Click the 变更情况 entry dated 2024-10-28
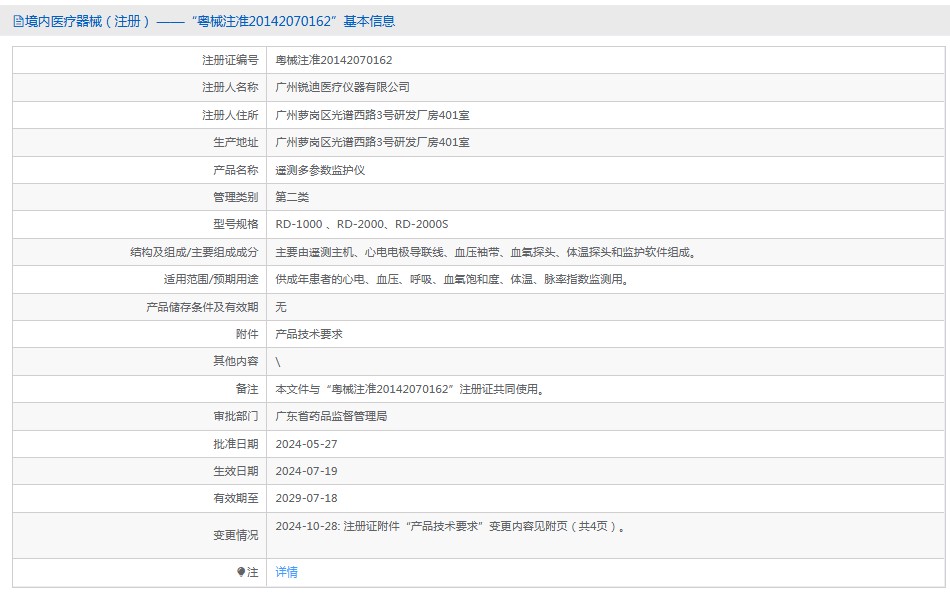This screenshot has height=593, width=950. [x=452, y=526]
